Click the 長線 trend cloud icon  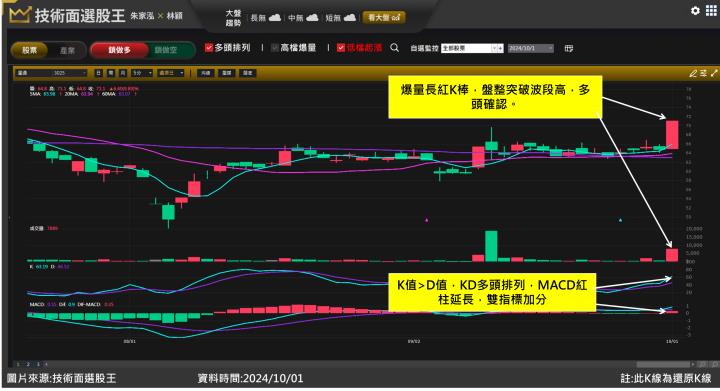click(275, 17)
